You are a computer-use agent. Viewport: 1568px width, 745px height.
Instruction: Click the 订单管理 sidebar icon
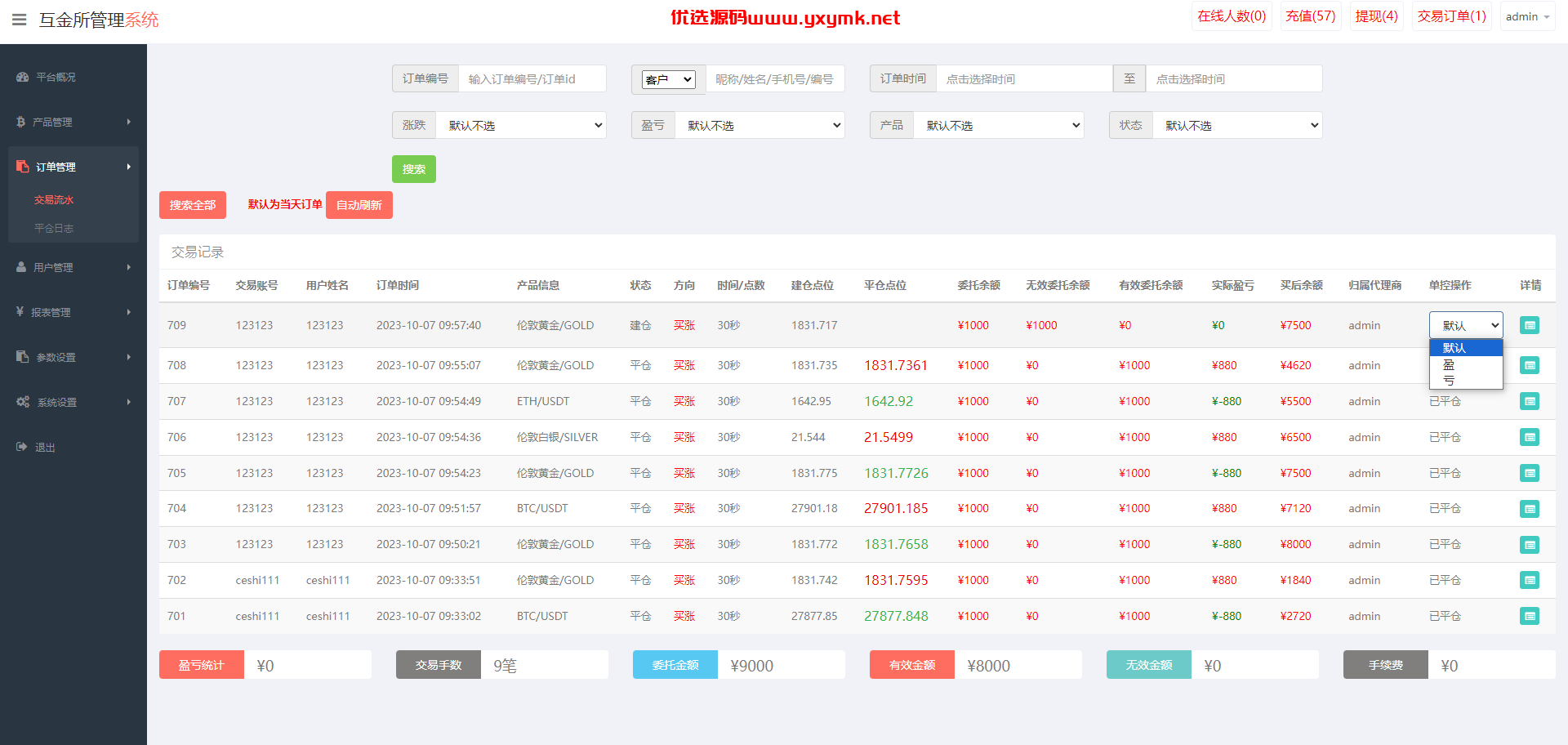pos(22,167)
